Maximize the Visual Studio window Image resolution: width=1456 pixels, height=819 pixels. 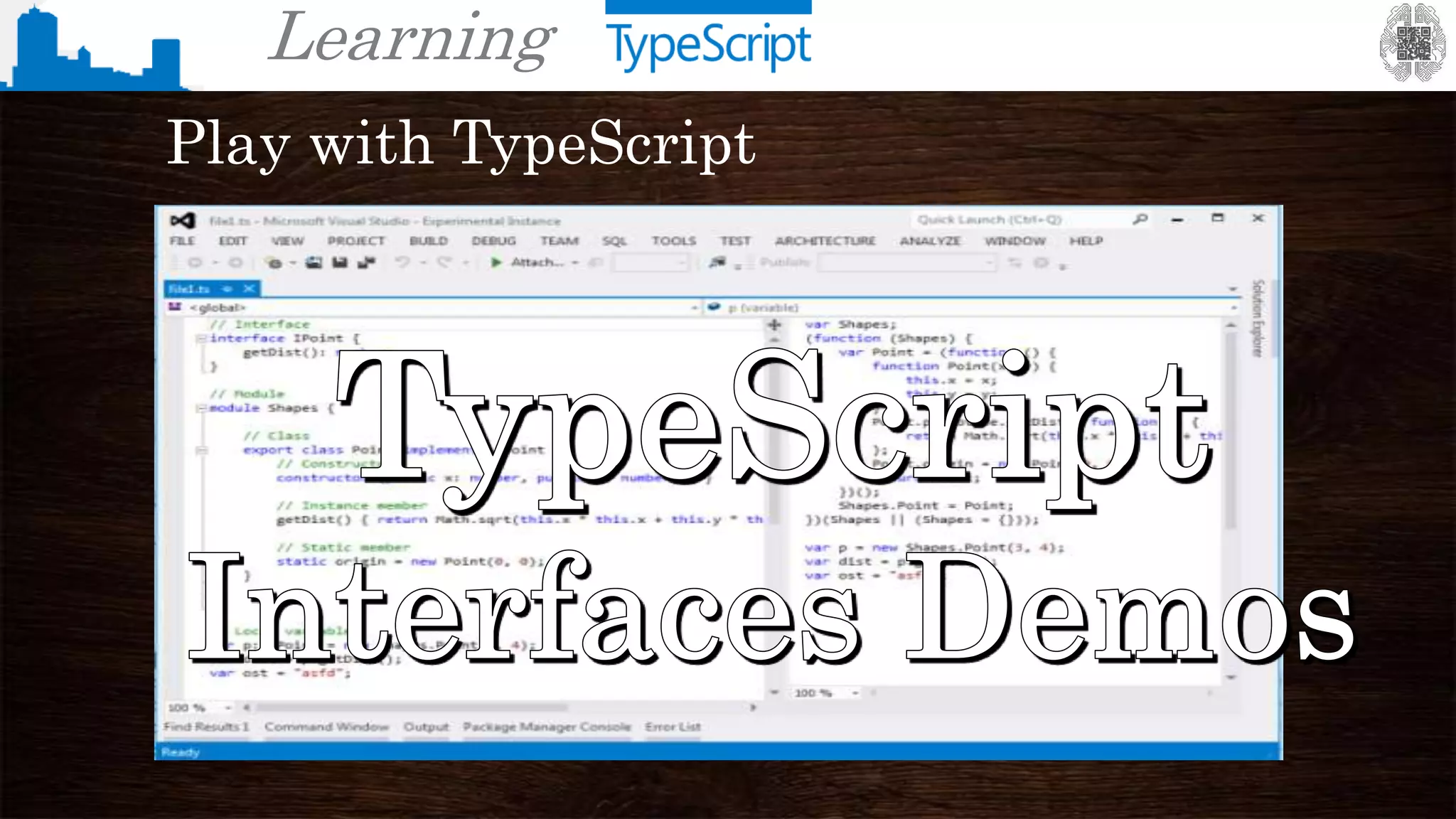point(1218,218)
